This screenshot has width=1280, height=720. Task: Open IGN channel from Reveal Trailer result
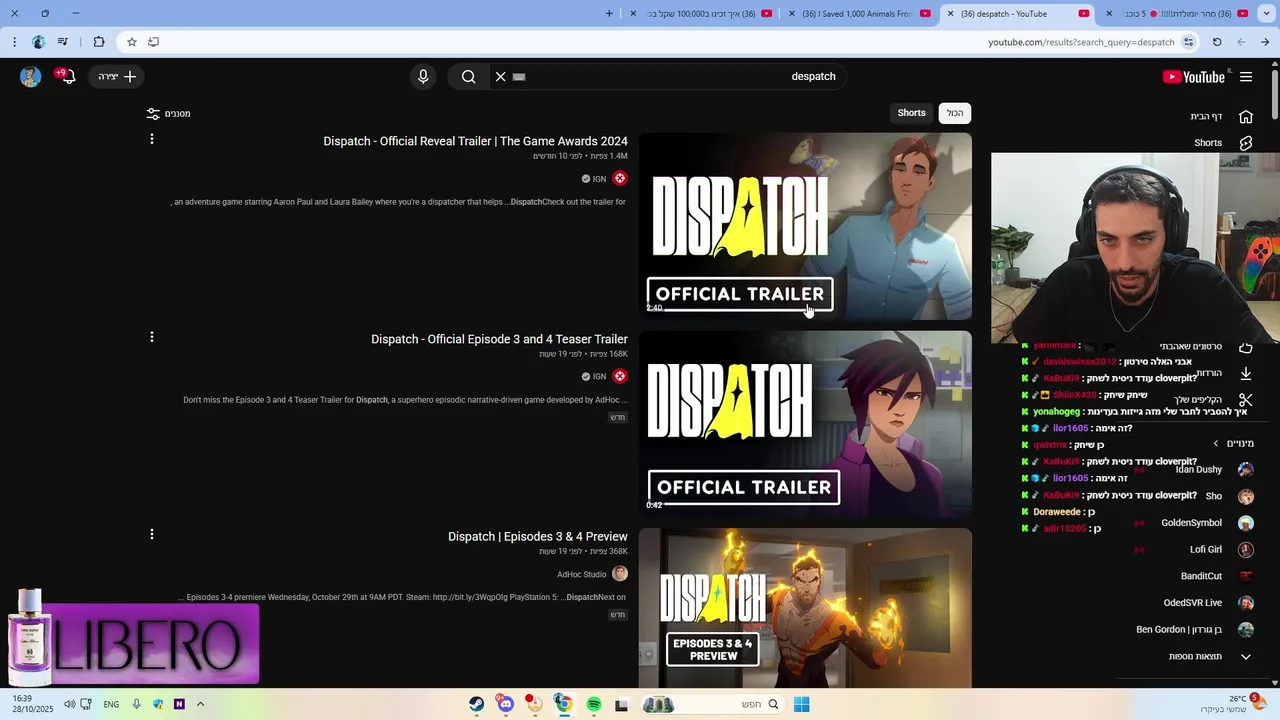tap(599, 179)
